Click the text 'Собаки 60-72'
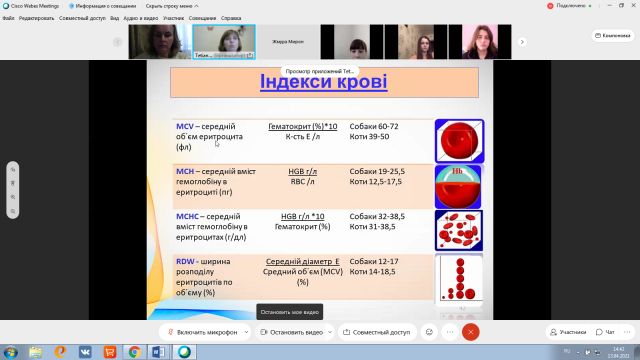This screenshot has width=640, height=360. [x=374, y=127]
